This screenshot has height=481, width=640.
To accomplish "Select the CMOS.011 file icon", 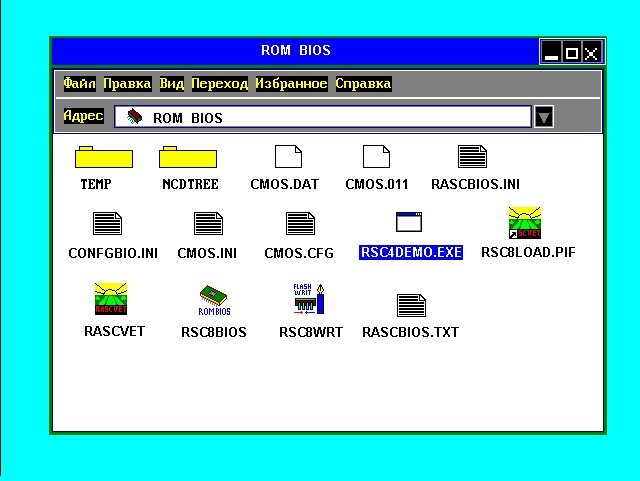I will (376, 156).
